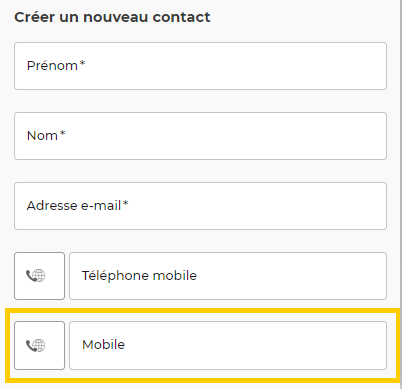Click the Mobile placeholder text

103,345
